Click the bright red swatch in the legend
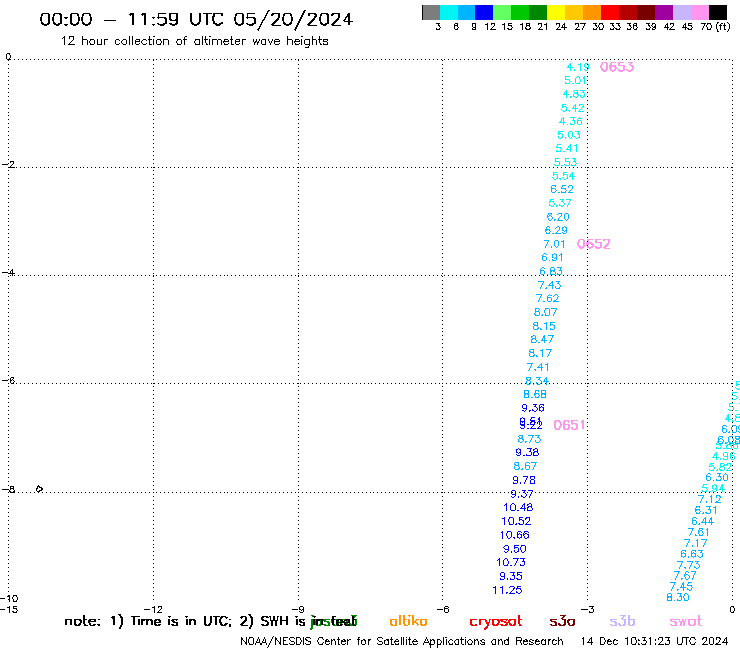Viewport: 740px width, 650px height. point(609,12)
